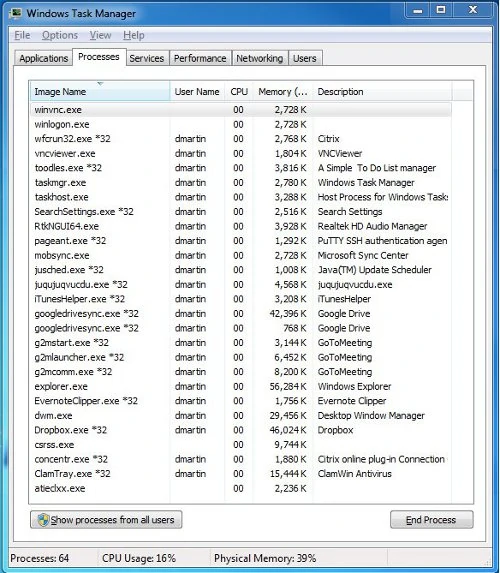Click the Desktop Window Manager description
Viewport: 500px width, 573px height.
371,416
